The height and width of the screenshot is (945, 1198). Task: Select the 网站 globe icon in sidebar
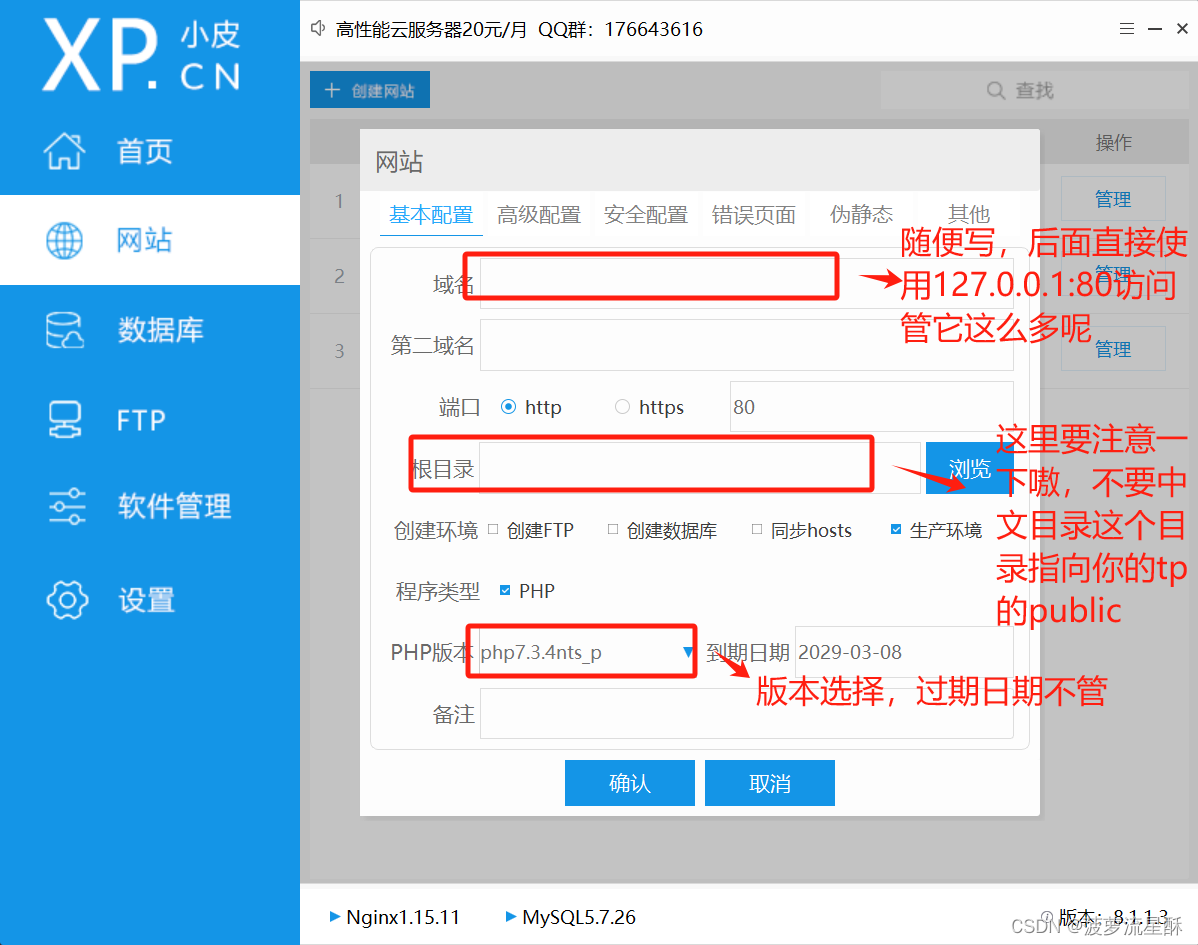pyautogui.click(x=64, y=241)
